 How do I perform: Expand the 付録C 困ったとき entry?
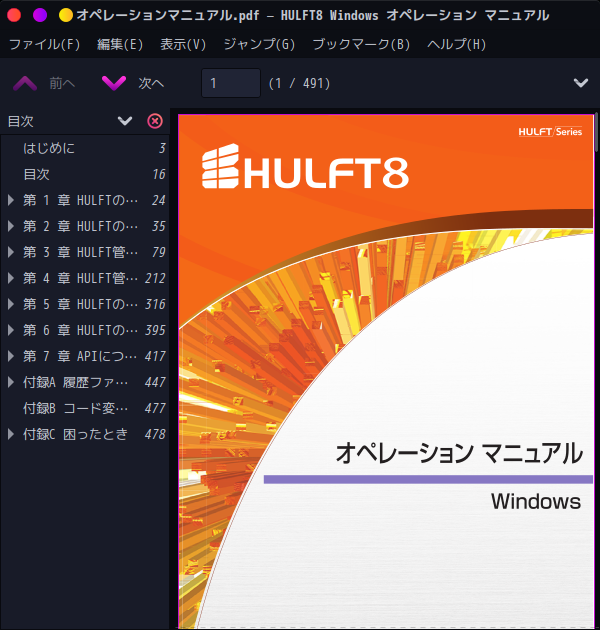click(x=11, y=434)
